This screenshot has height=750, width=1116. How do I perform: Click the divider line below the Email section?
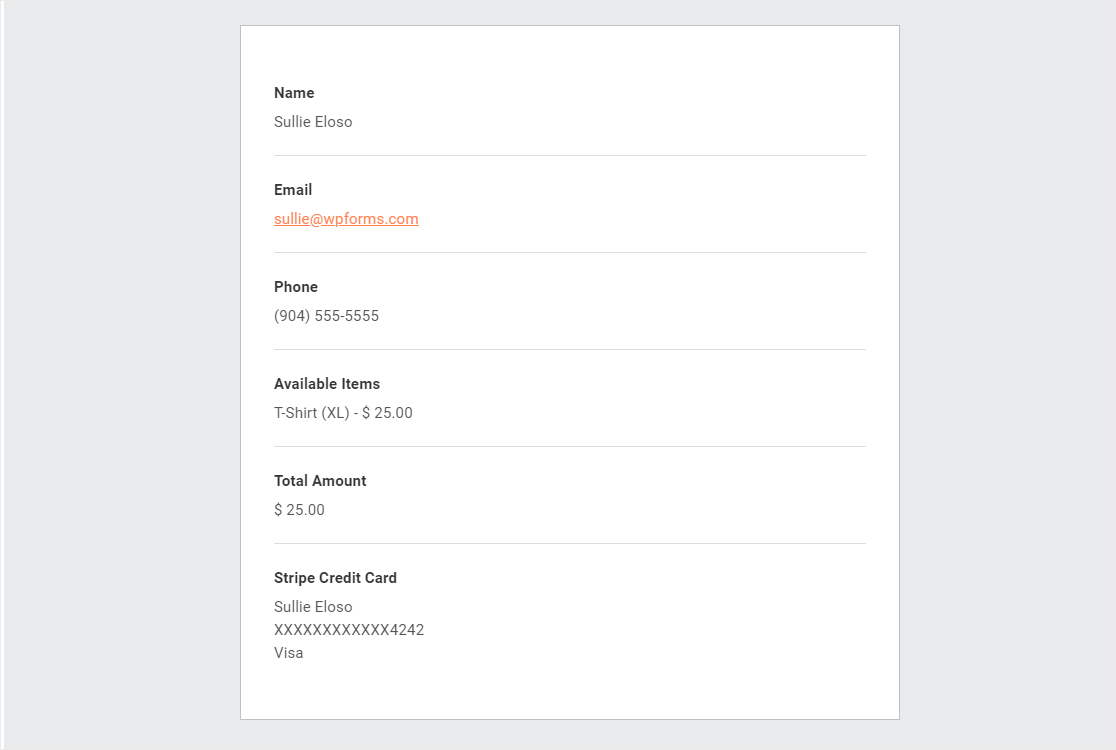click(x=570, y=253)
